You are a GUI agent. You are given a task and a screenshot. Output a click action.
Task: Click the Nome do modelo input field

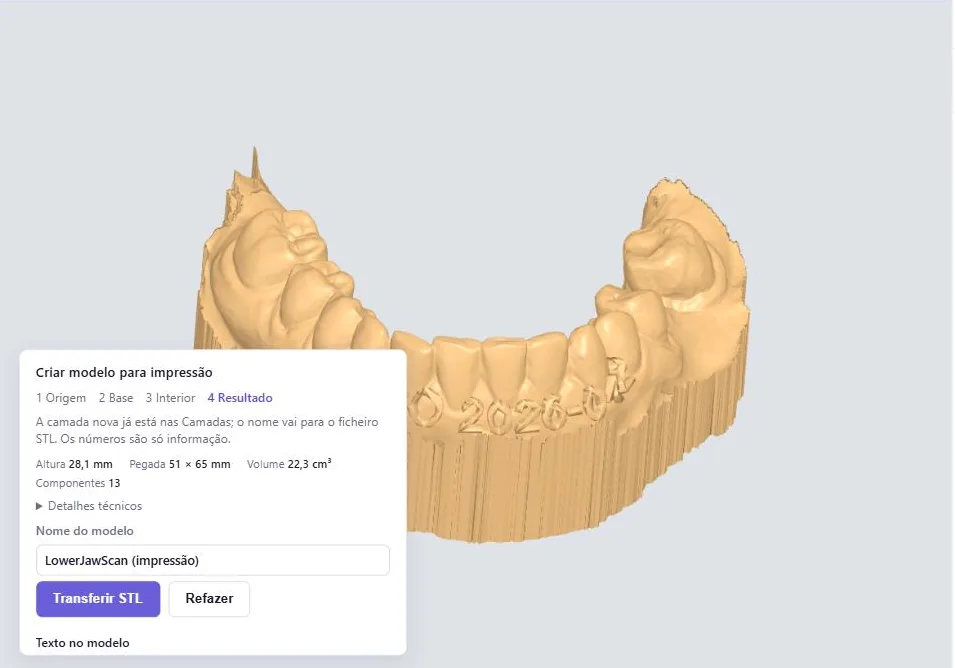click(x=213, y=560)
